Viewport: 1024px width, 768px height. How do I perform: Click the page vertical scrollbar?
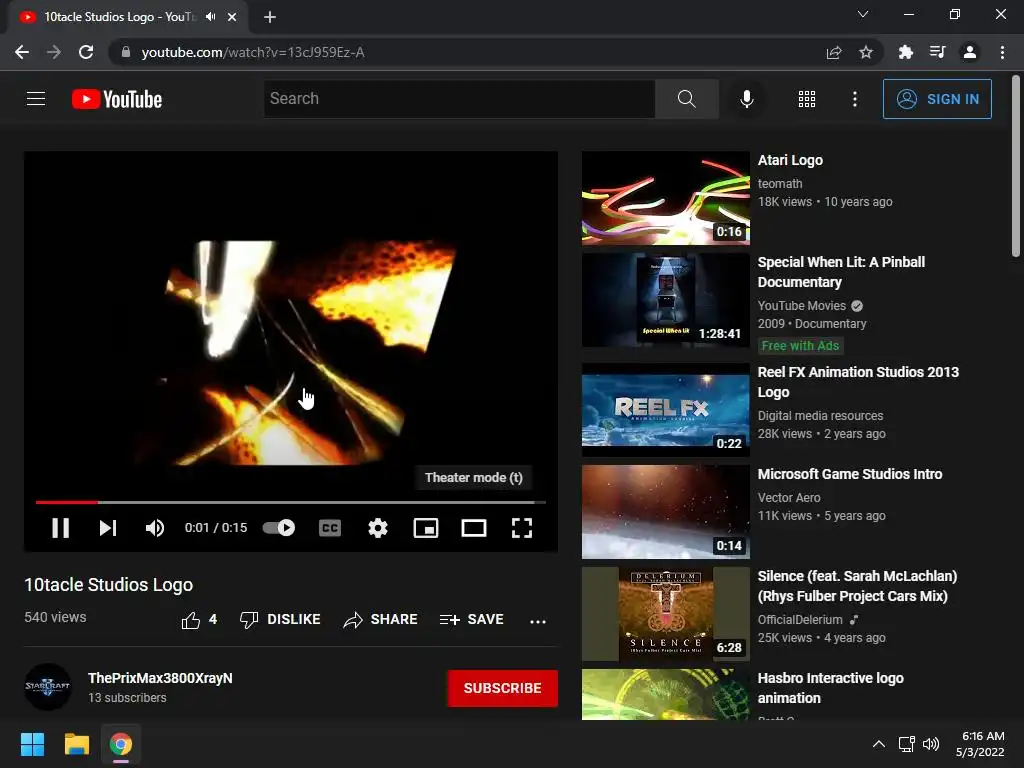1016,167
